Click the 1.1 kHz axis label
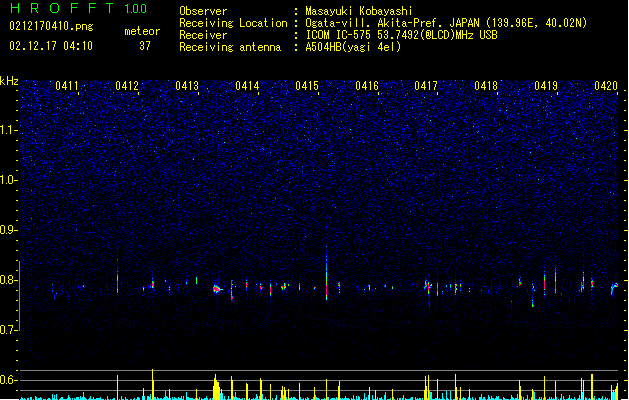629x400 pixels. (x=8, y=131)
